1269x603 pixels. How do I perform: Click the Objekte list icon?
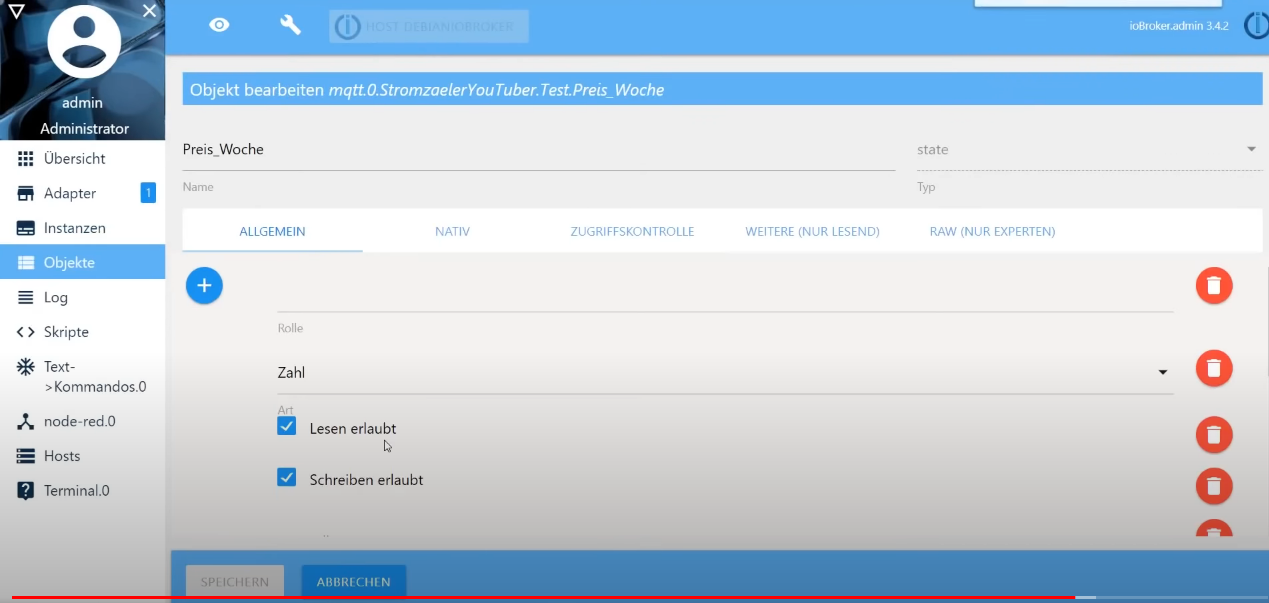26,263
